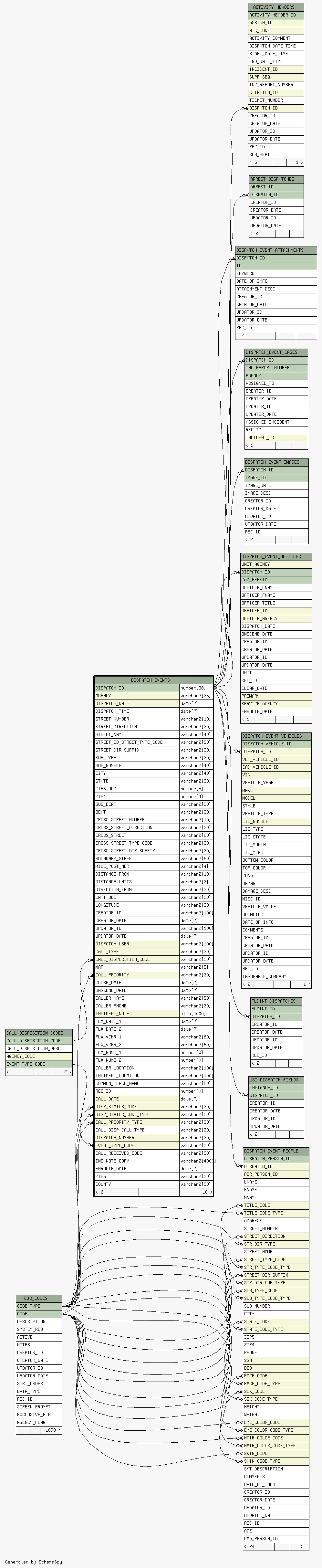Select the VIN column
This screenshot has height=1568, width=322.
coord(276,775)
